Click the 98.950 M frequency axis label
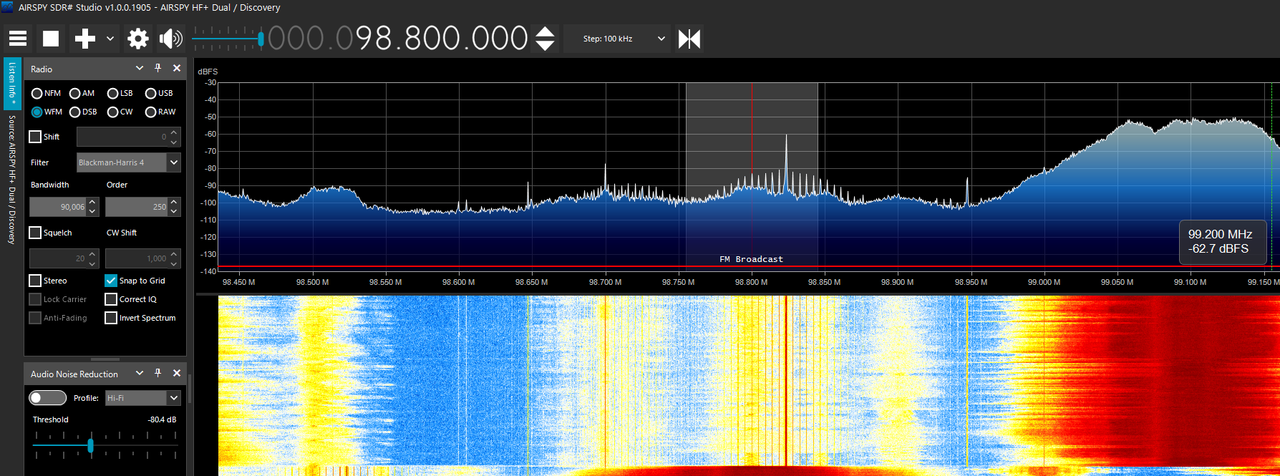Image resolution: width=1280 pixels, height=476 pixels. [970, 281]
